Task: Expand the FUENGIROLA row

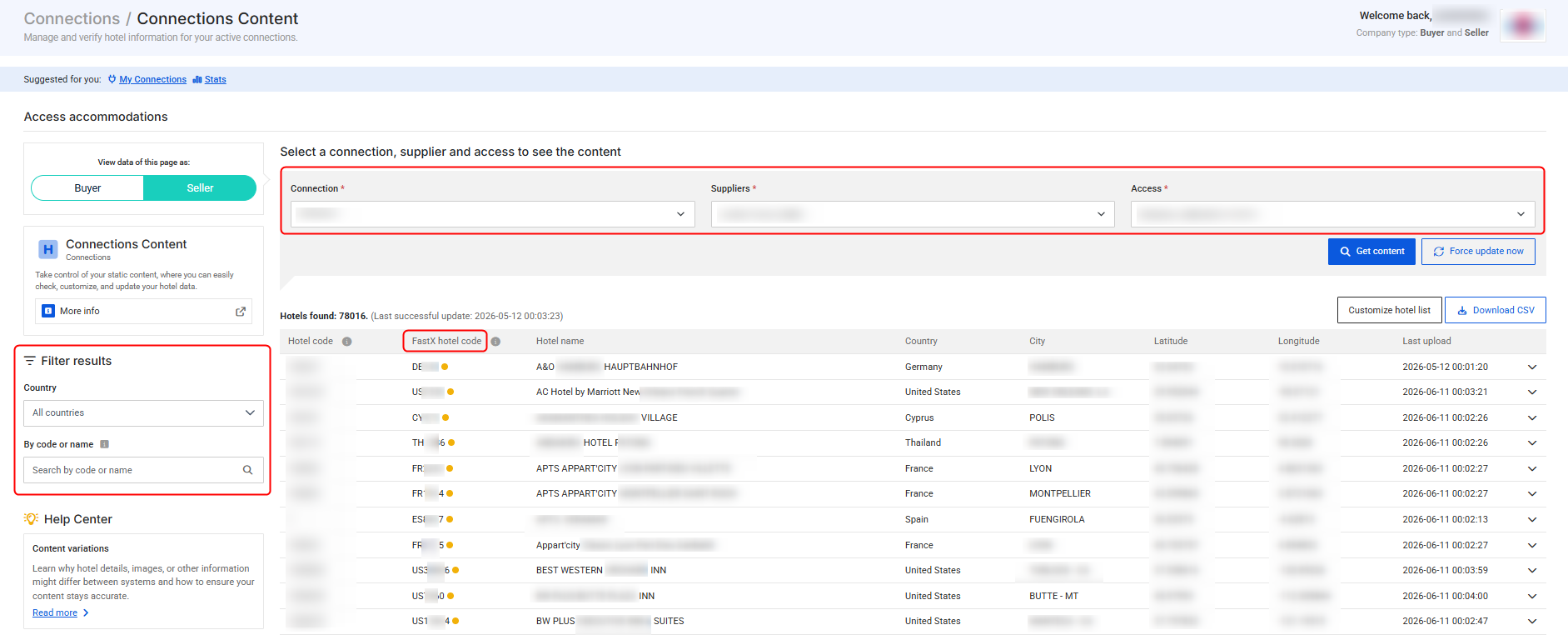Action: 1532,519
